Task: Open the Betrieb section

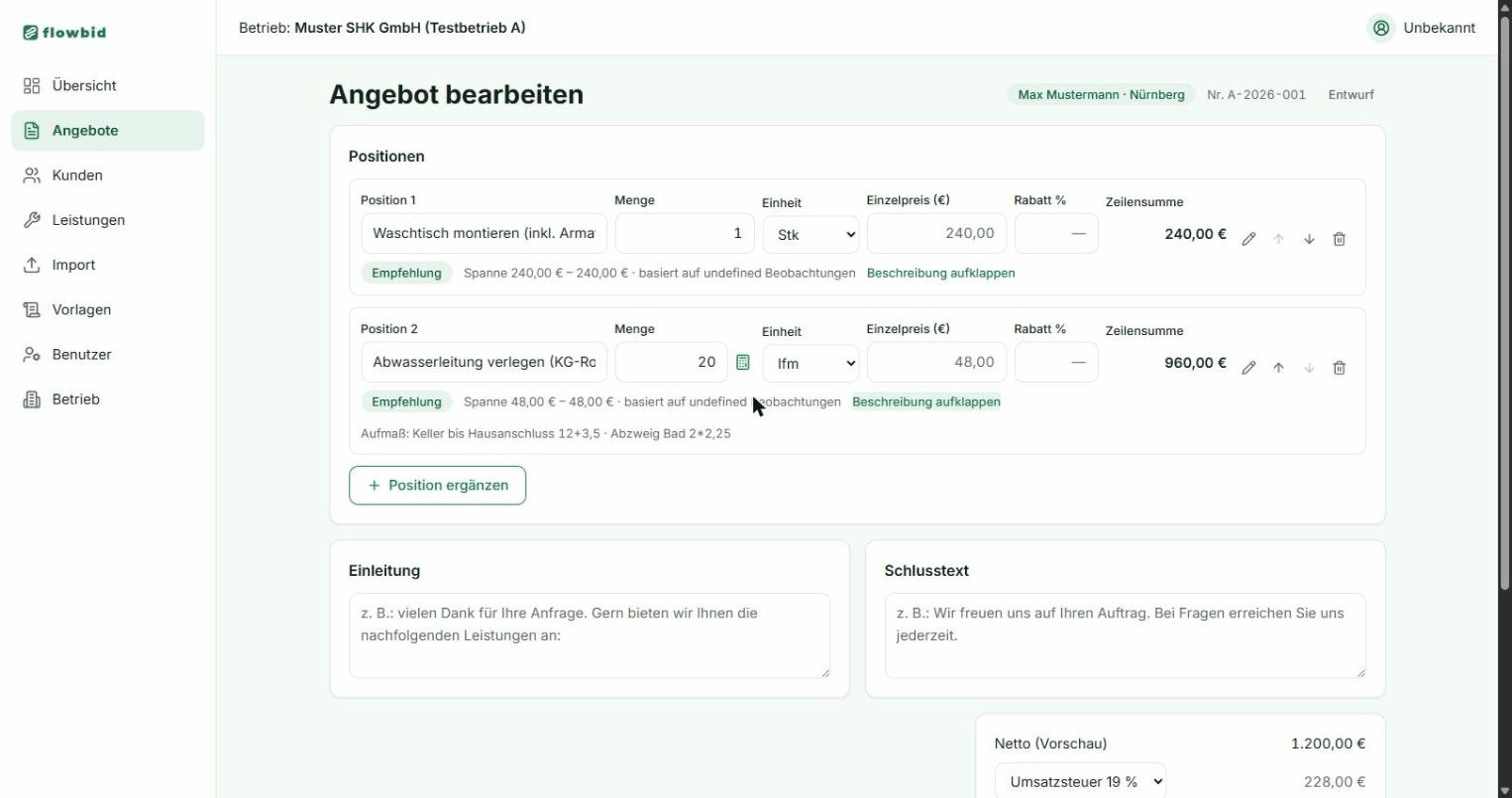Action: point(107,399)
